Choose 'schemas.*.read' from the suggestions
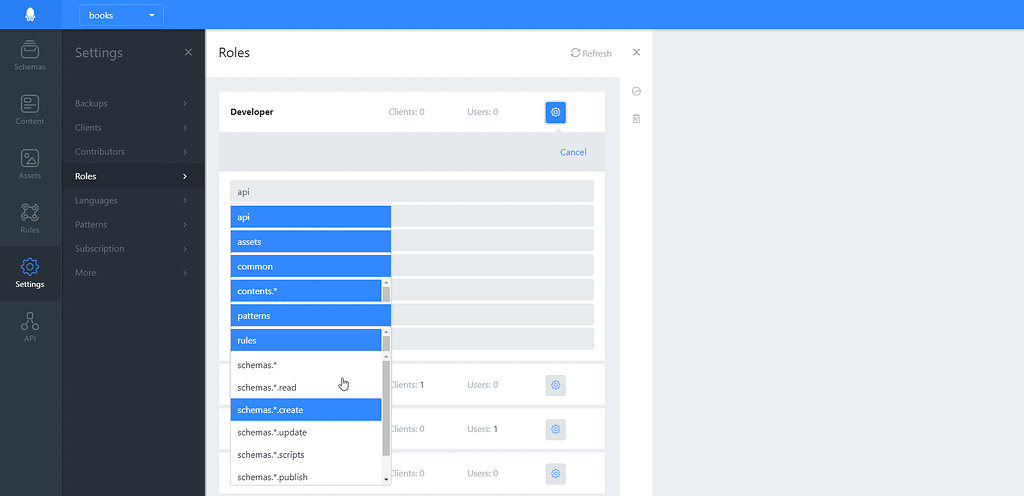Viewport: 1024px width, 496px height. [x=306, y=388]
